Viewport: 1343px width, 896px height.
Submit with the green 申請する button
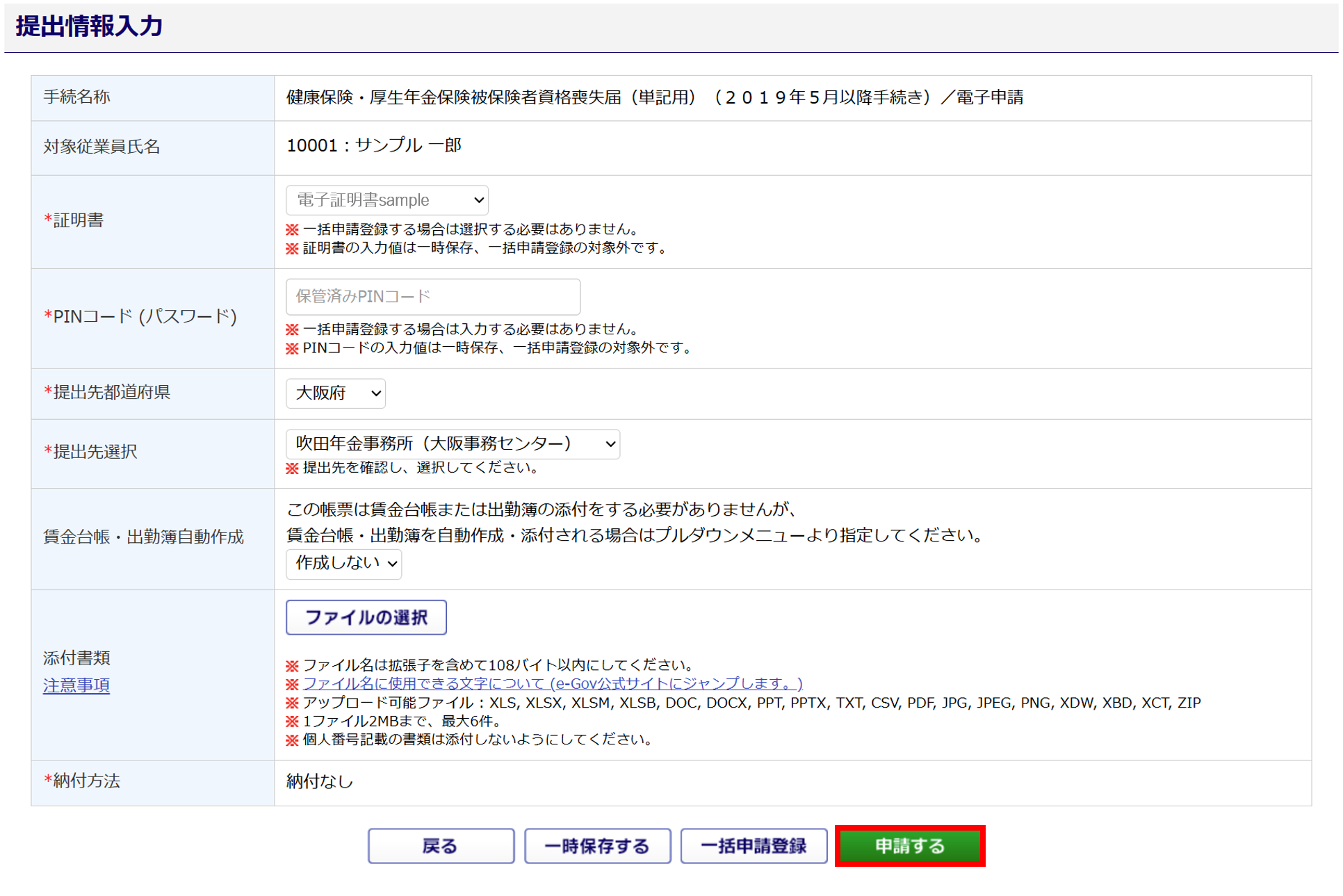(x=909, y=846)
